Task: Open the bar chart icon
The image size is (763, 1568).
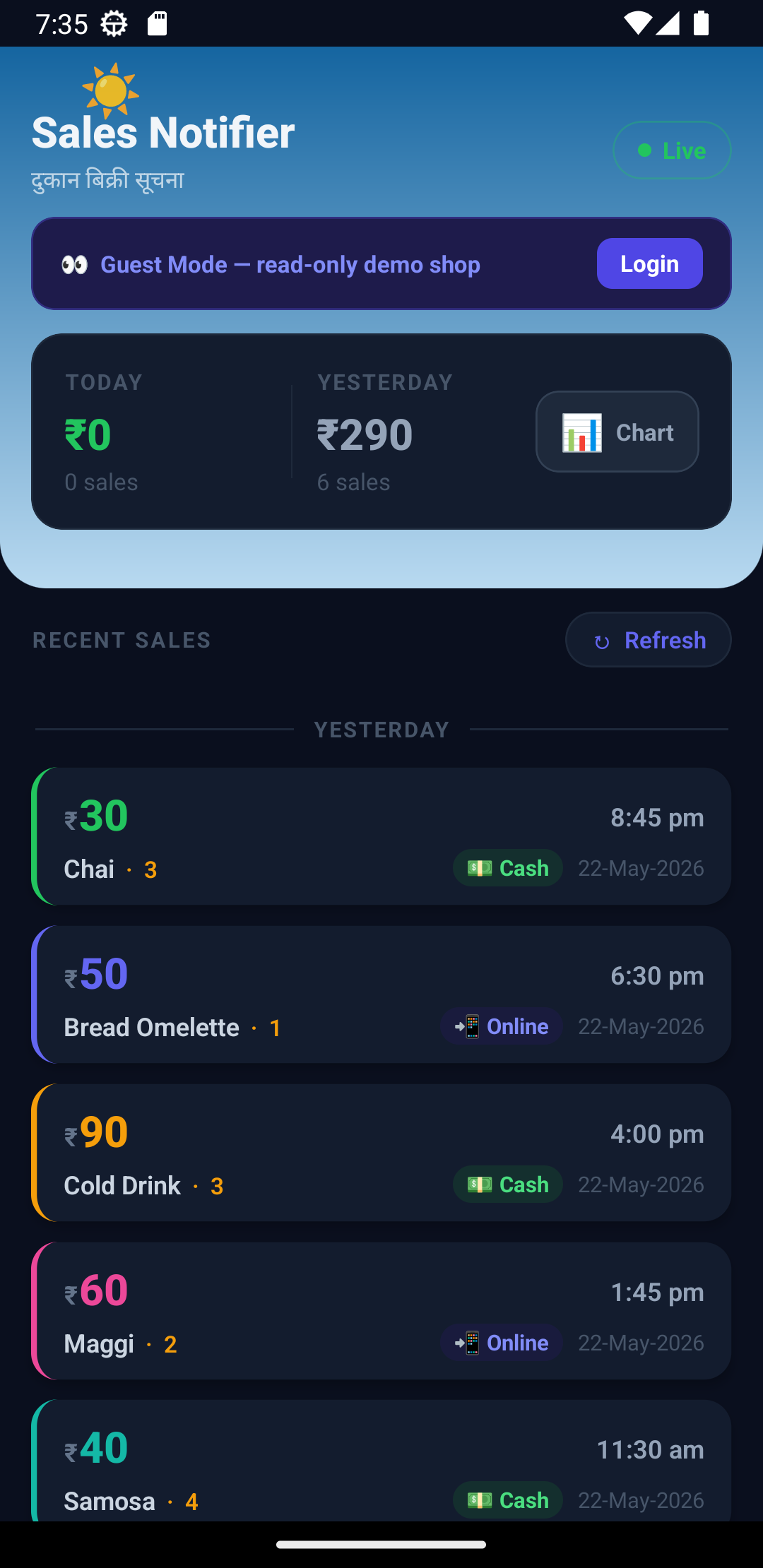Action: 581,432
